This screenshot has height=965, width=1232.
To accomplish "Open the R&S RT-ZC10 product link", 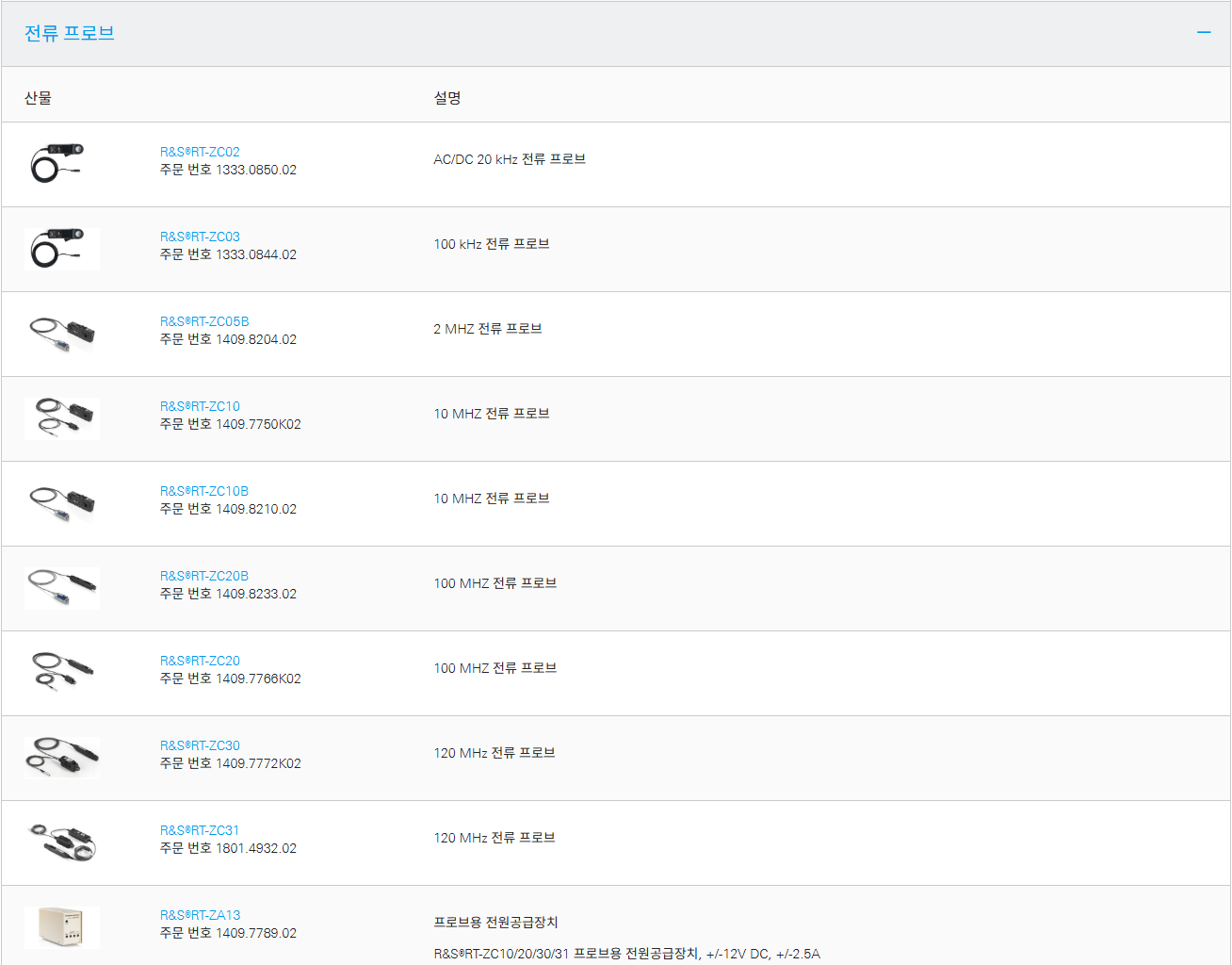I will click(x=200, y=406).
